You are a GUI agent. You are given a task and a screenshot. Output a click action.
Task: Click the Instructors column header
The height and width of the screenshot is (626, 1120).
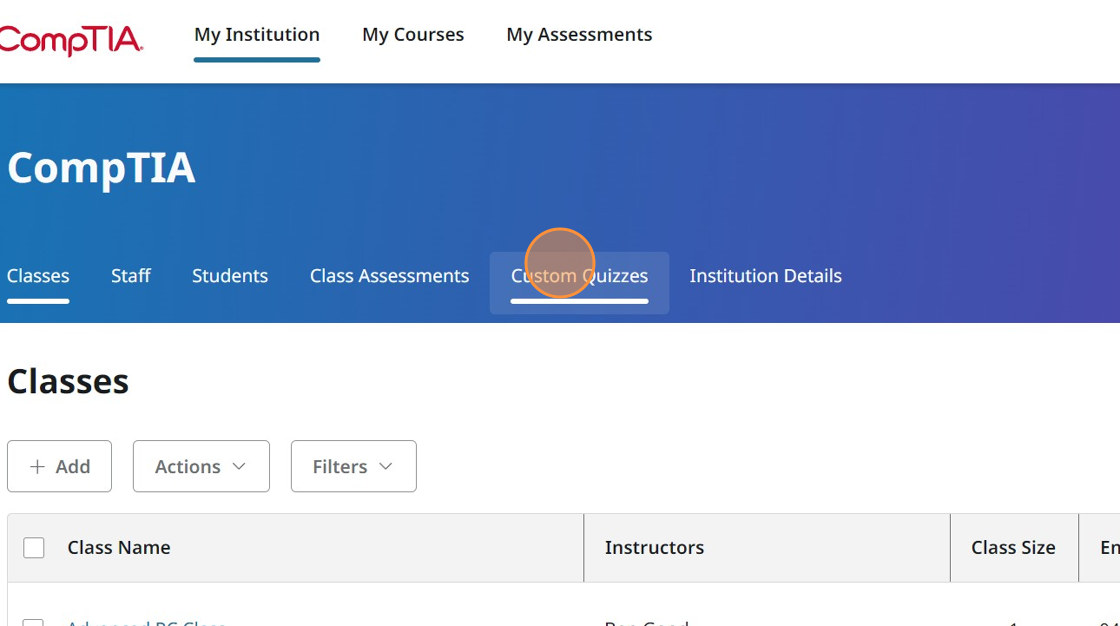pos(654,547)
